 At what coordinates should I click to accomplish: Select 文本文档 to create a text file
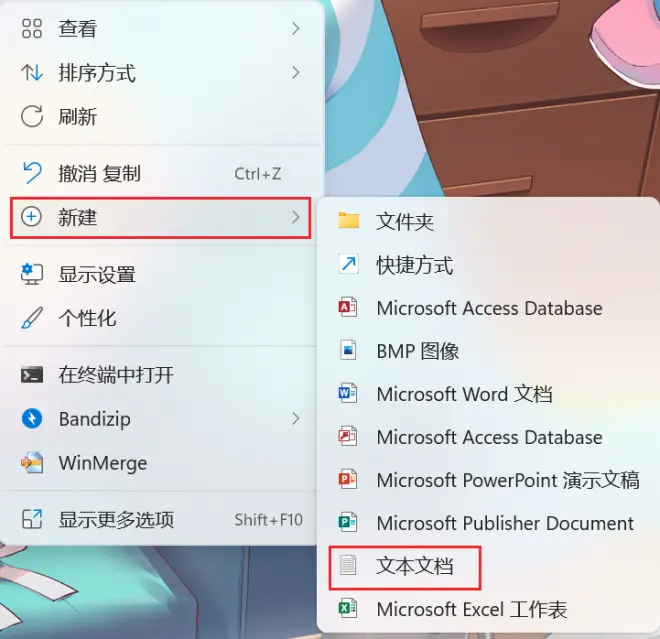click(x=405, y=567)
